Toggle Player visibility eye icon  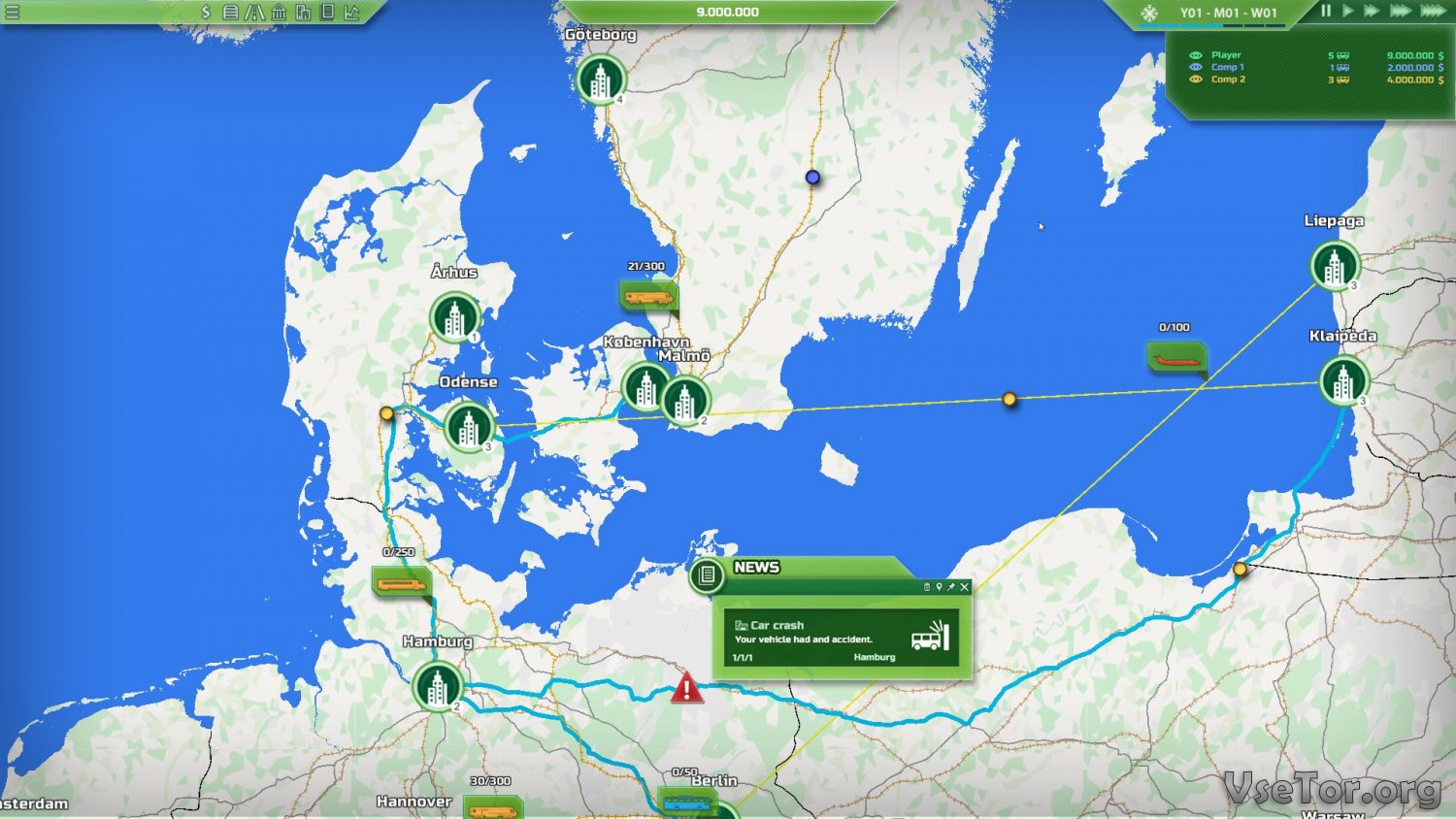(x=1196, y=55)
